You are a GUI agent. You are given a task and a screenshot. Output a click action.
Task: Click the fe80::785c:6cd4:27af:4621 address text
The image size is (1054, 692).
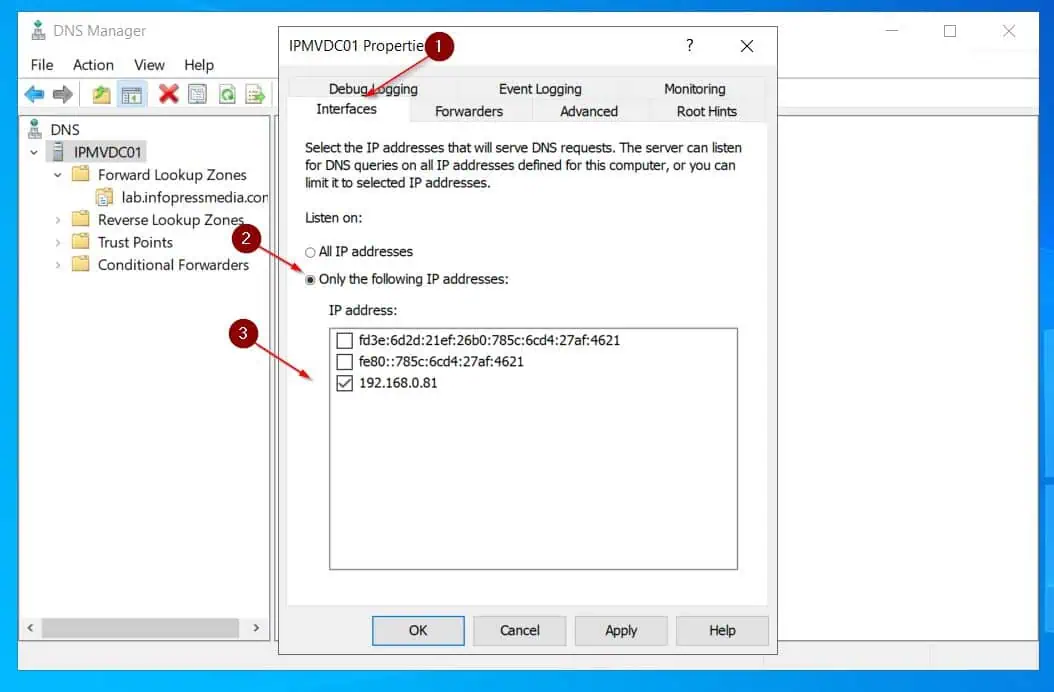click(x=441, y=361)
